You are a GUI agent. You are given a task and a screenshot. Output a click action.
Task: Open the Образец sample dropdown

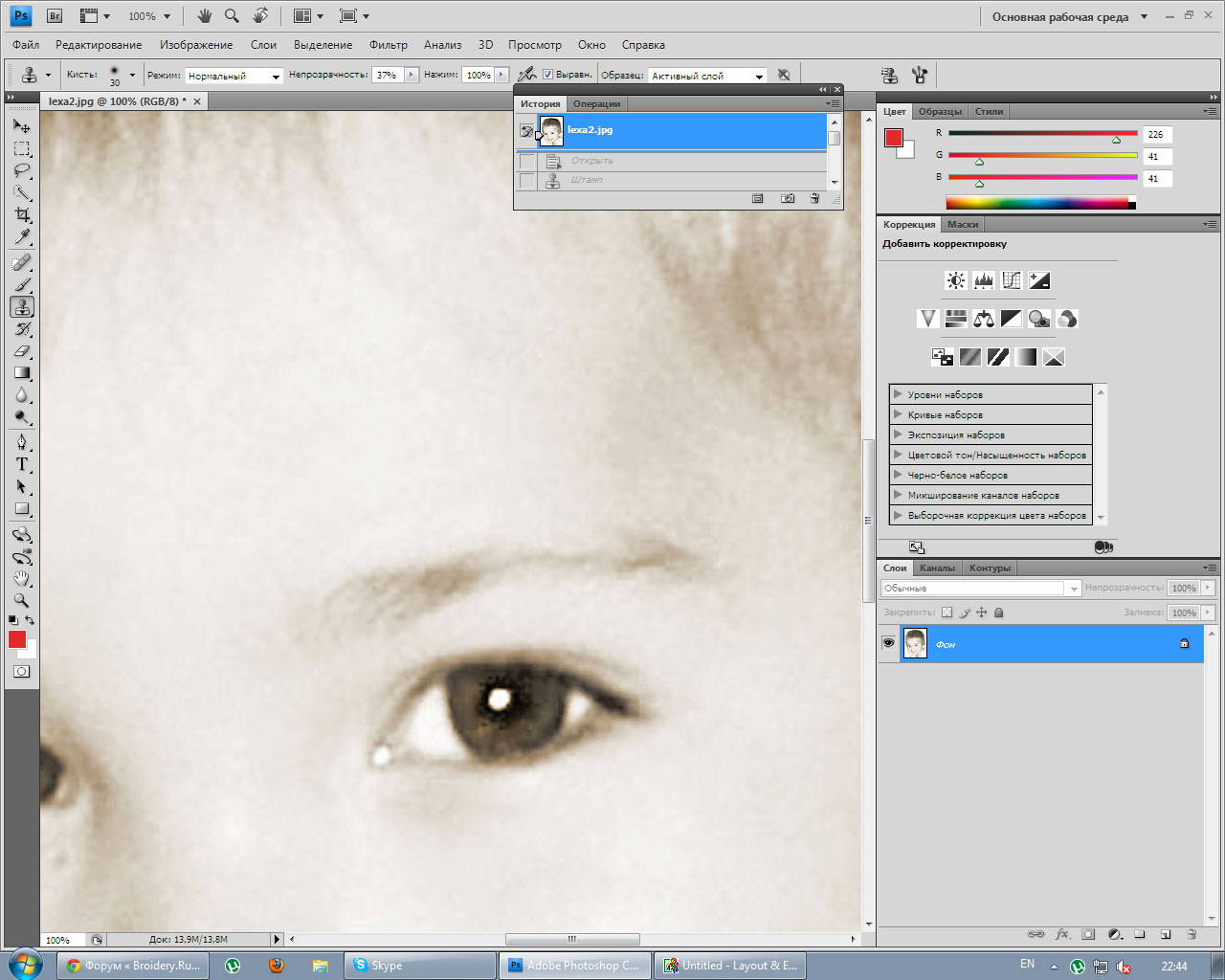707,76
